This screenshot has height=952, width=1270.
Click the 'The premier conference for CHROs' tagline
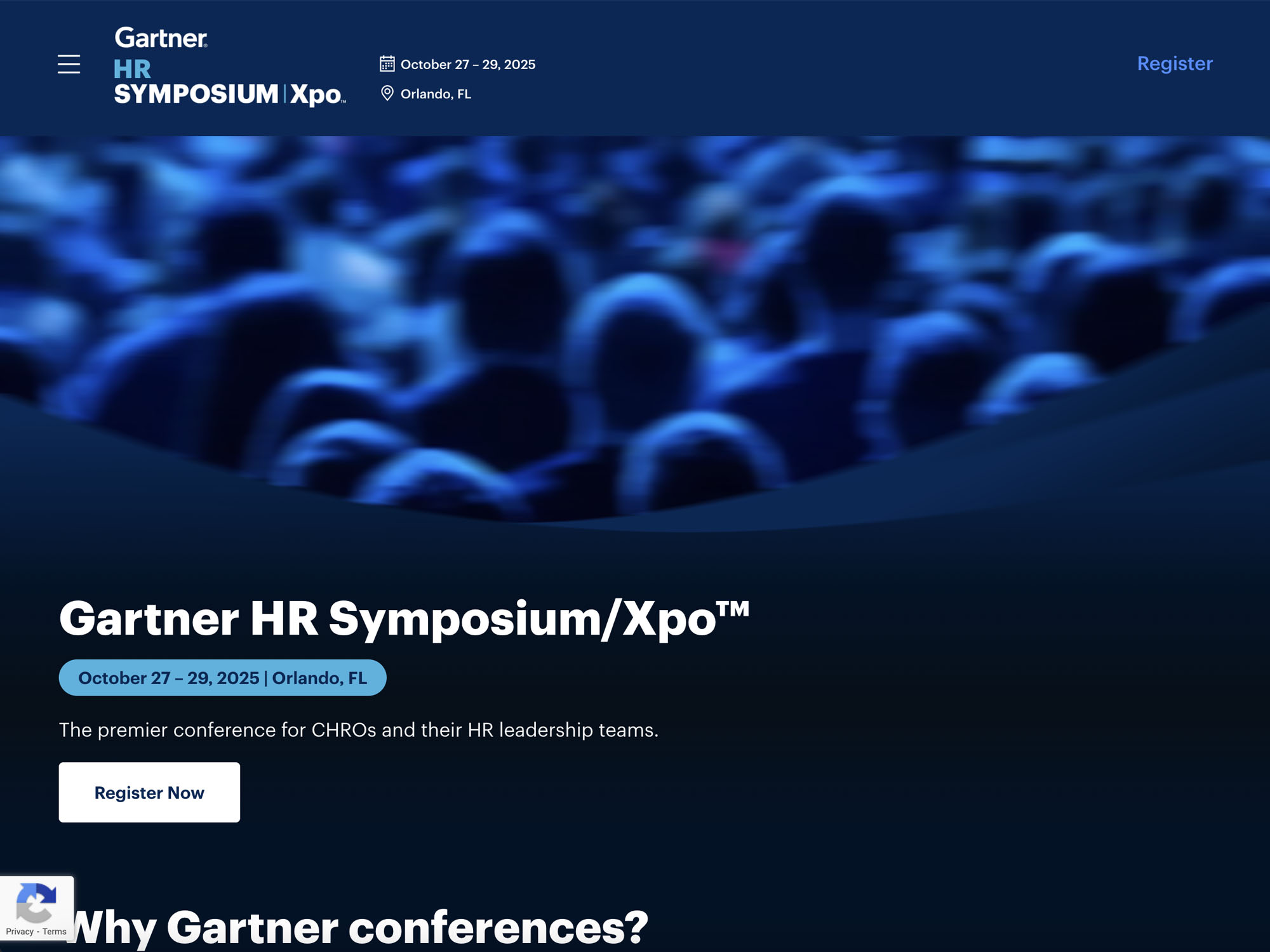tap(359, 730)
